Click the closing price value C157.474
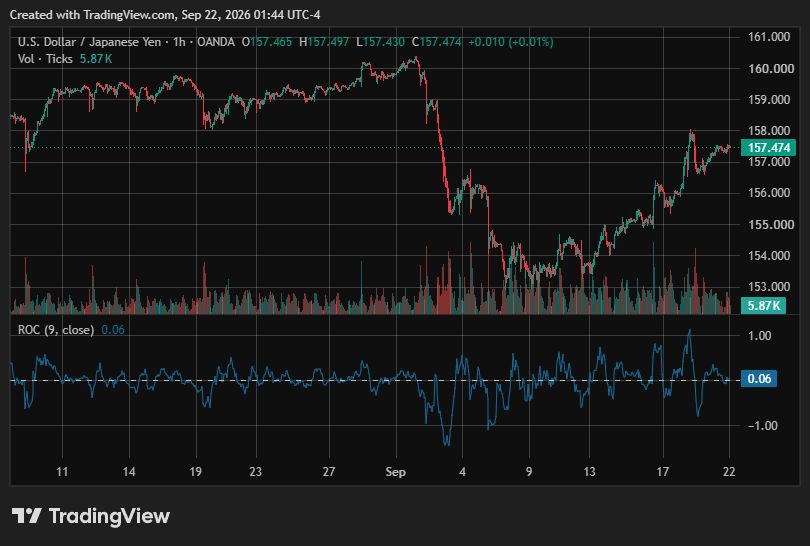The height and width of the screenshot is (546, 810). 437,42
